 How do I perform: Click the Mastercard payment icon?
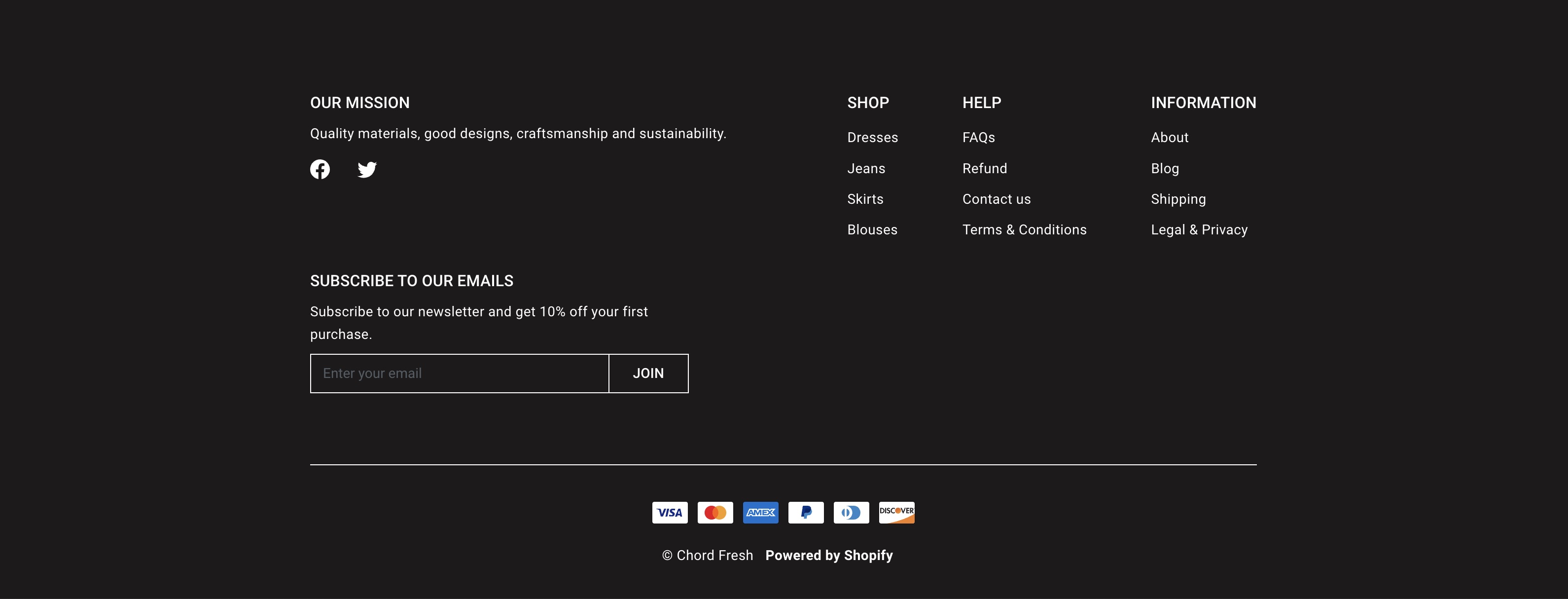pyautogui.click(x=715, y=513)
